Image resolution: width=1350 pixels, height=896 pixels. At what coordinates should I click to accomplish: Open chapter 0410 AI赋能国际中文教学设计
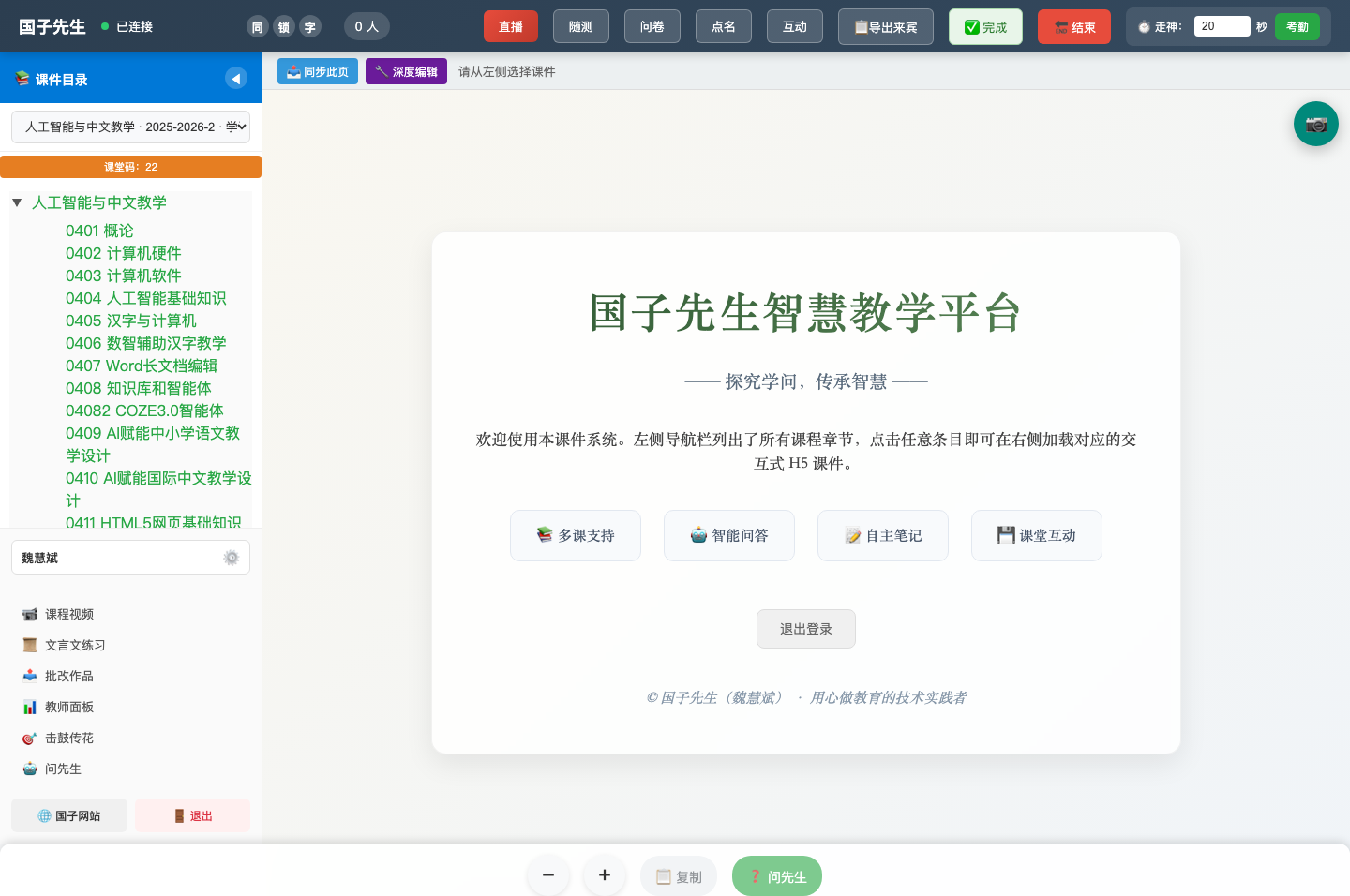[158, 489]
